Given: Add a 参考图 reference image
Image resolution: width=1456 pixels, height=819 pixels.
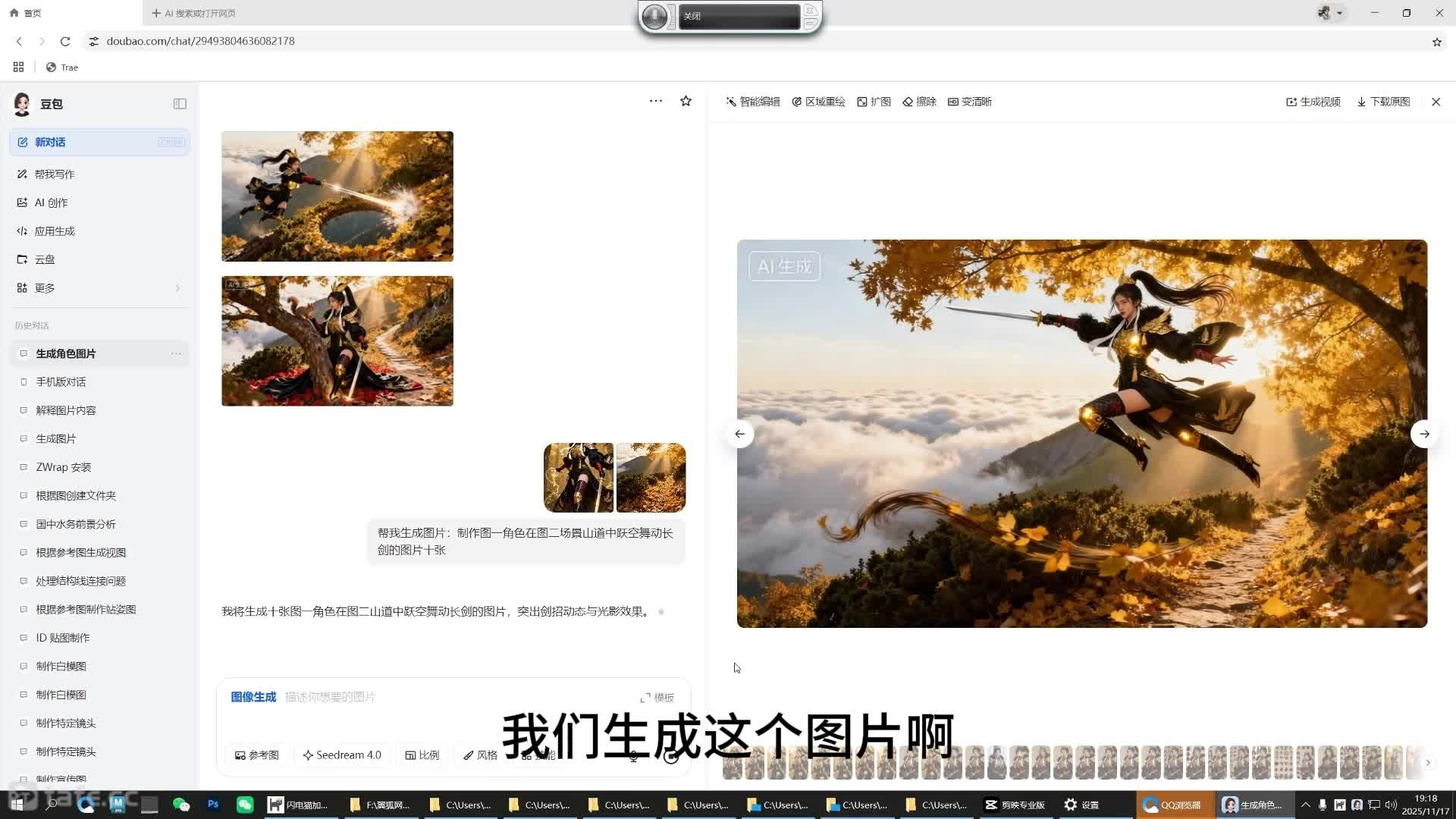Looking at the screenshot, I should [257, 755].
